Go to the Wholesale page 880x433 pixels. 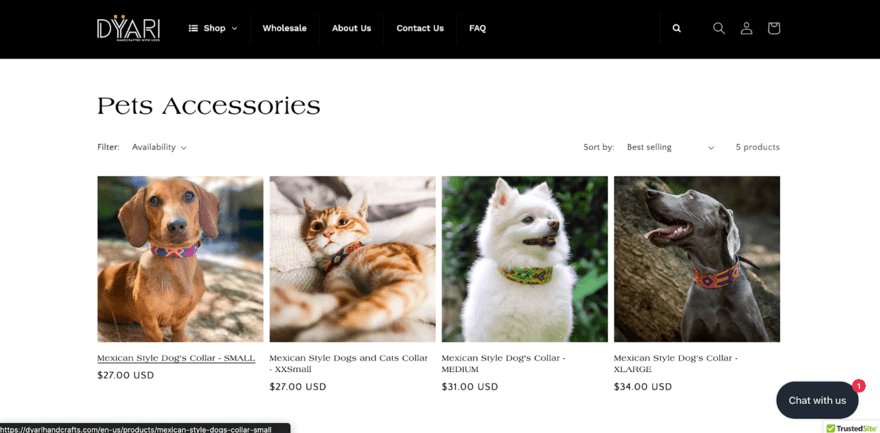tap(285, 28)
